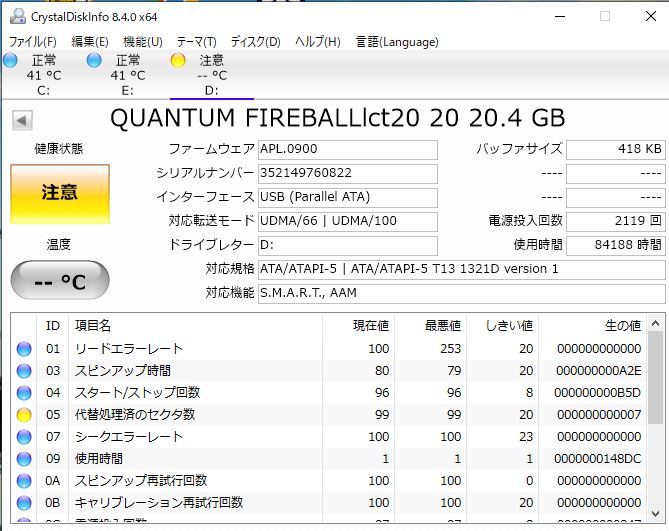This screenshot has height=531, width=669.
Task: Click threshold value 23 in row 07
Action: [526, 437]
